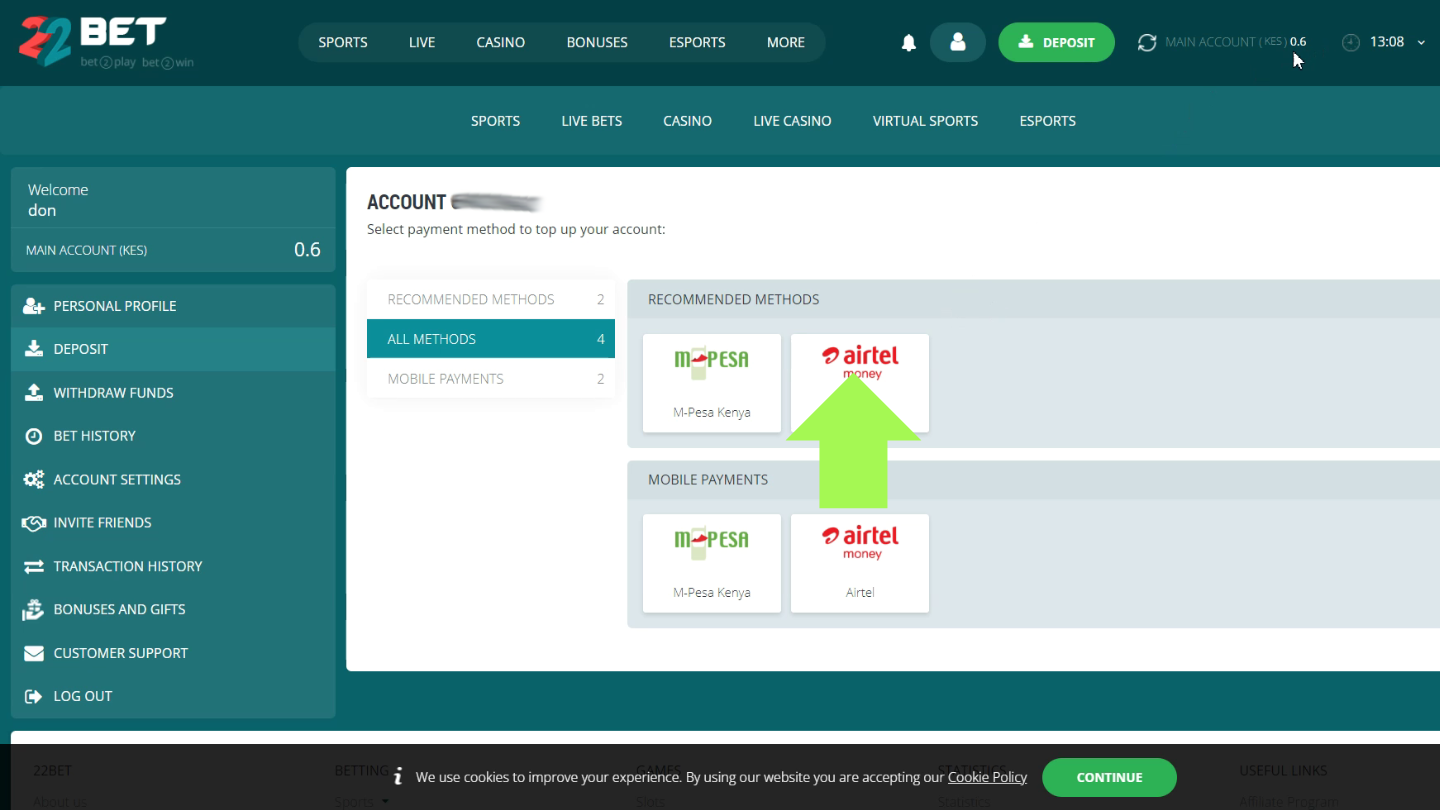The image size is (1440, 810).
Task: Open Bet History in sidebar
Action: point(94,436)
